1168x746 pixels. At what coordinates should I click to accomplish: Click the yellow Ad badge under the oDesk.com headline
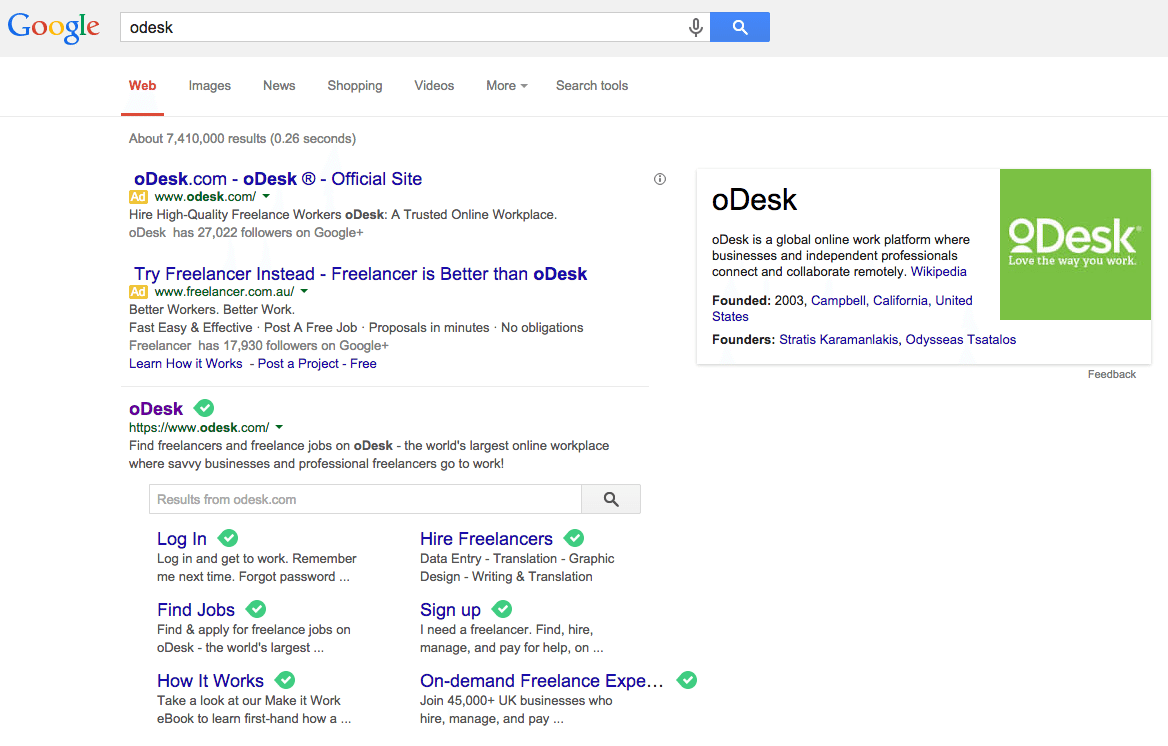[x=138, y=197]
